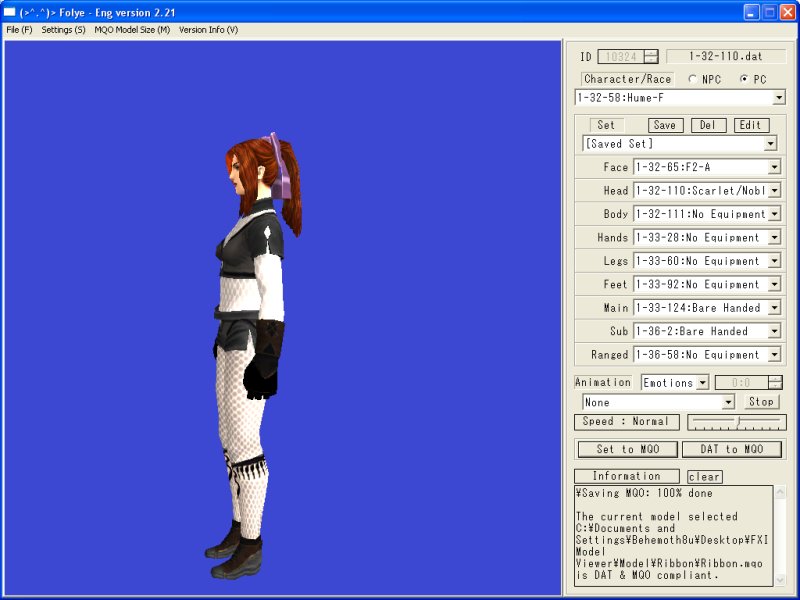The width and height of the screenshot is (800, 600).
Task: Open the Face selection dropdown
Action: click(x=773, y=167)
